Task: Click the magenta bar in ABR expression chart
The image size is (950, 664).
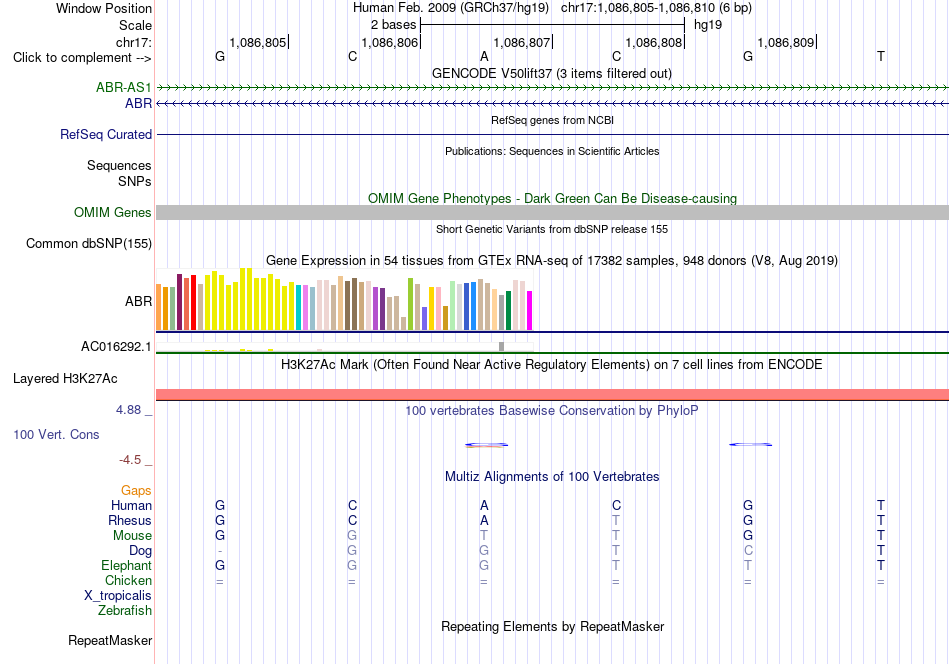Action: point(530,311)
